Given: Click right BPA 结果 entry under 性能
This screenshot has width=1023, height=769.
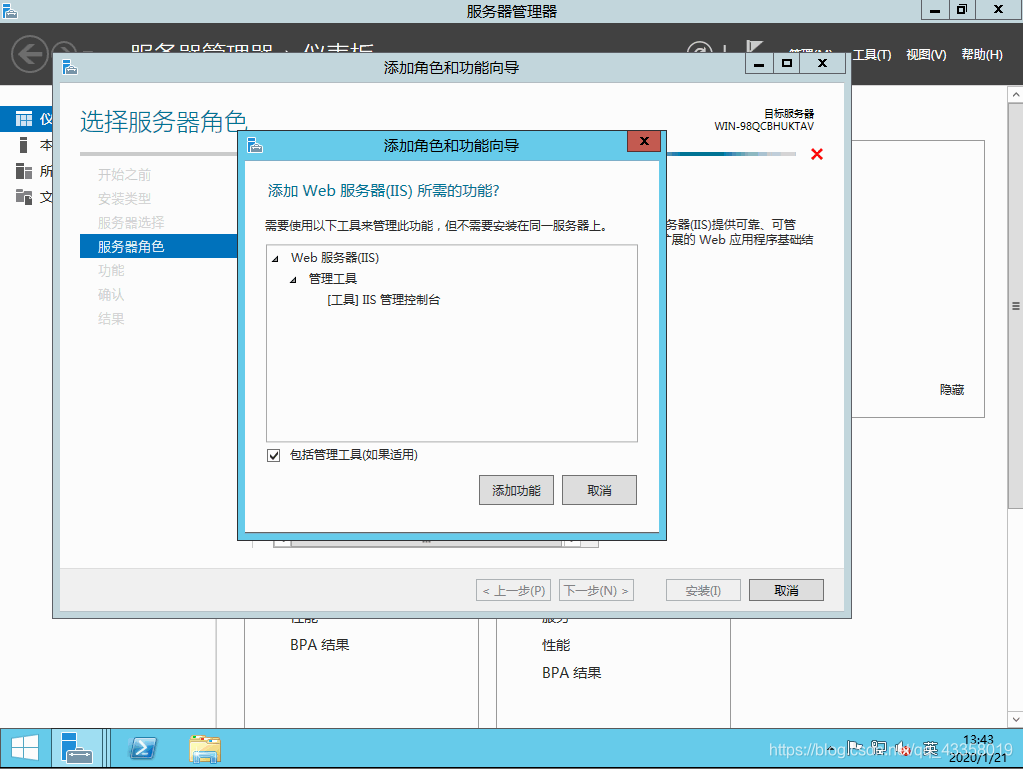Looking at the screenshot, I should (x=572, y=672).
